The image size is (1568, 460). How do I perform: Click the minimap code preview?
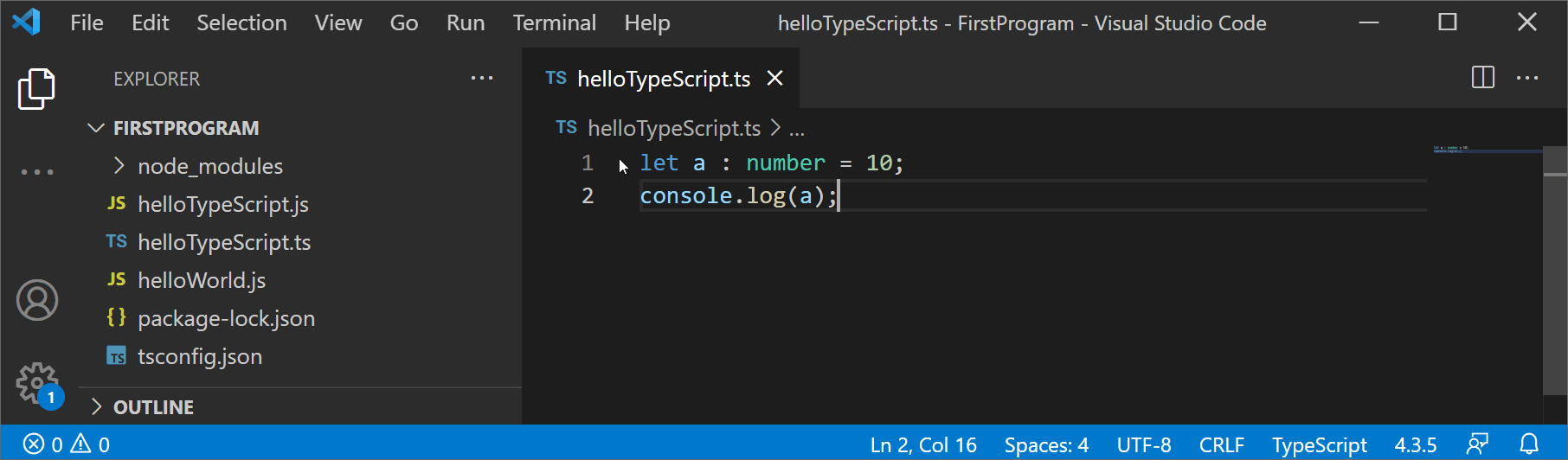click(1486, 150)
